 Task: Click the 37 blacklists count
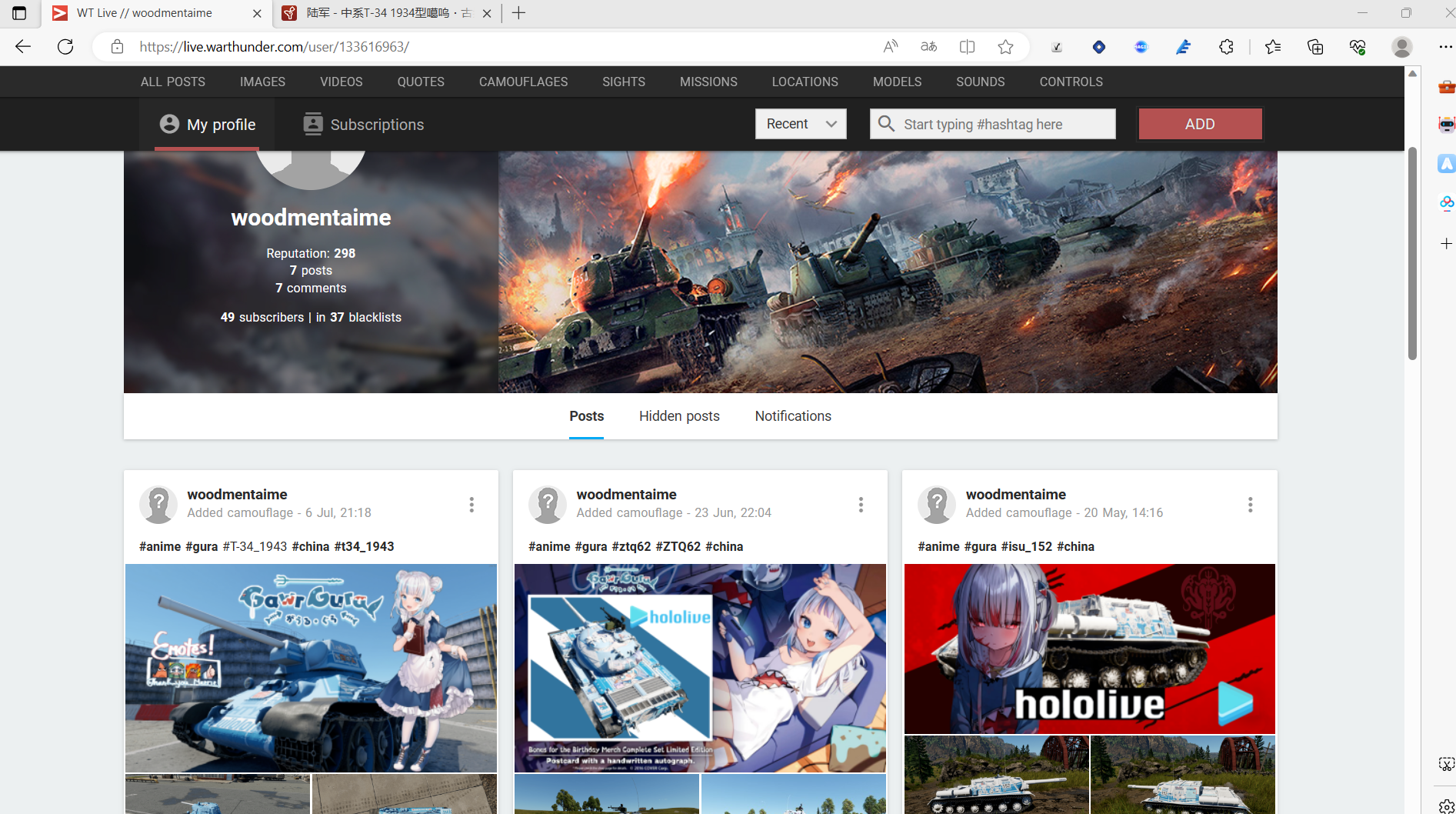(366, 317)
